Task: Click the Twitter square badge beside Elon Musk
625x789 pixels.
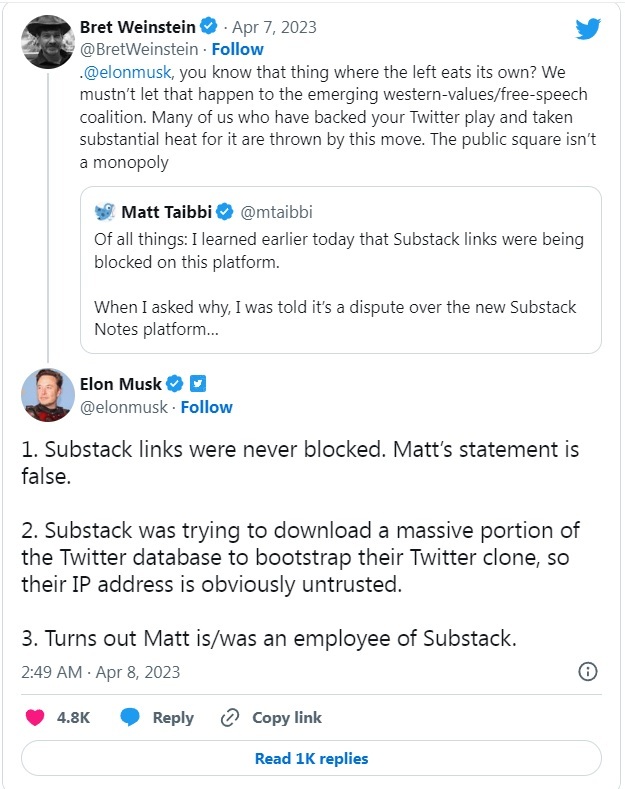Action: click(198, 383)
